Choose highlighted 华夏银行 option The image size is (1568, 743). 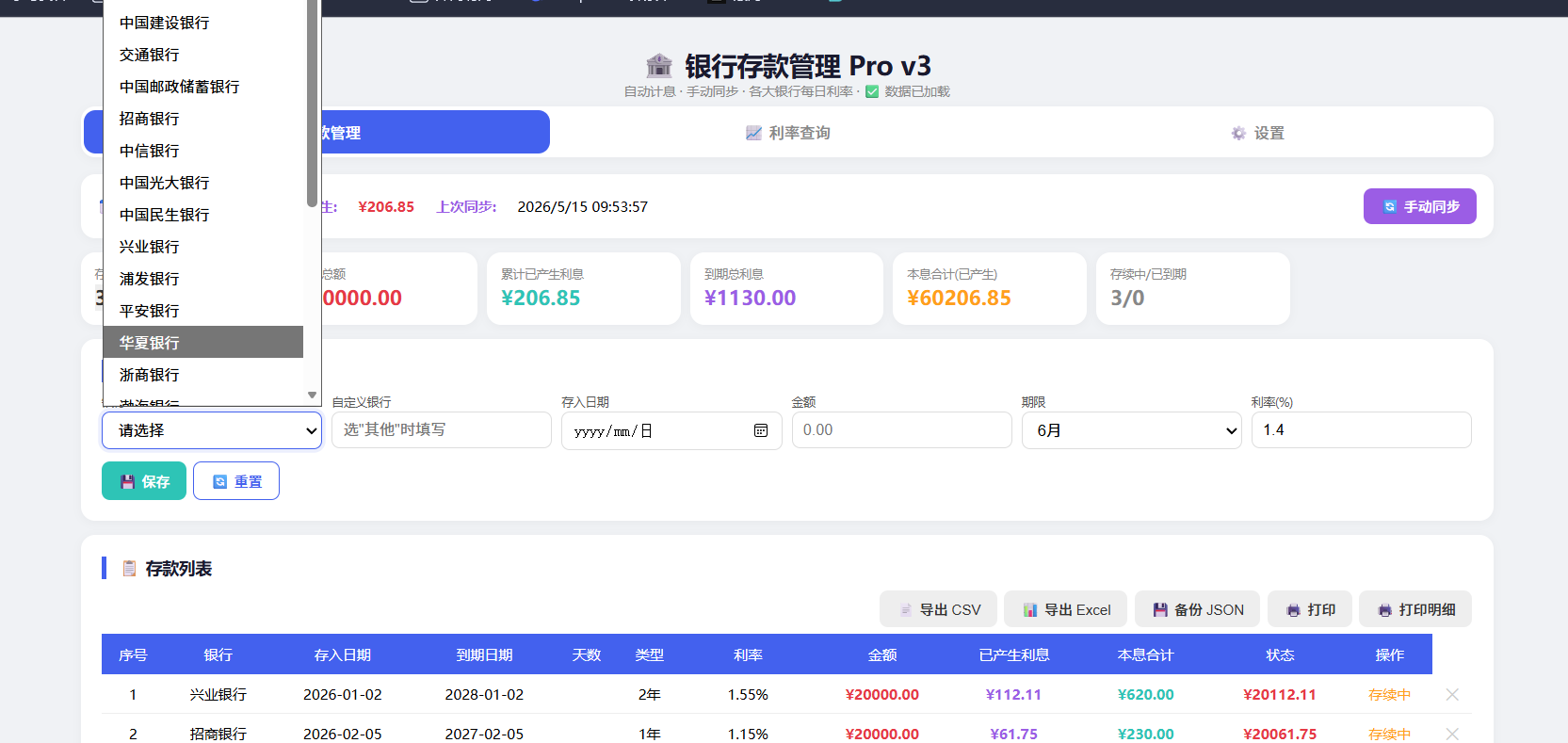203,343
